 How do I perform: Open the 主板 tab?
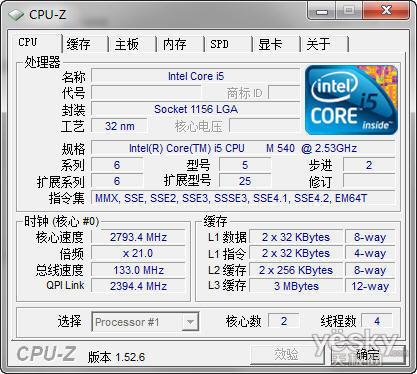pyautogui.click(x=133, y=44)
